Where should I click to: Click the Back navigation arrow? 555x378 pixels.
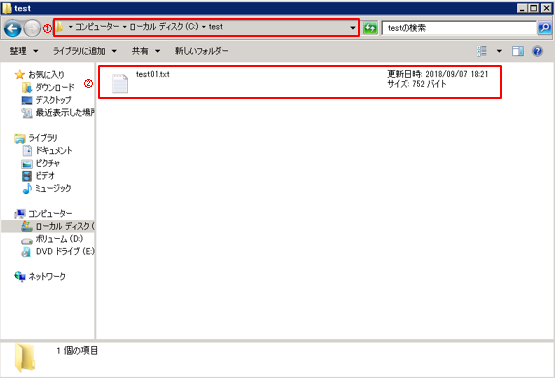[13, 28]
